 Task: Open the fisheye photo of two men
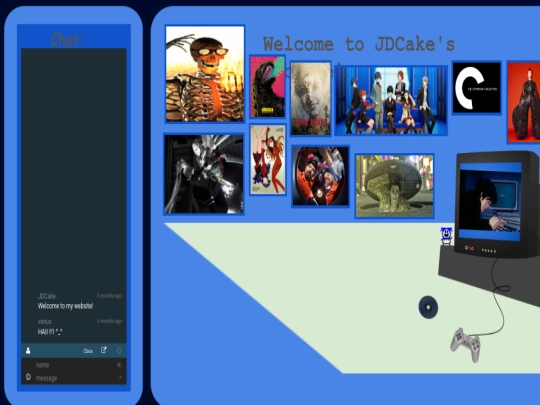(320, 176)
